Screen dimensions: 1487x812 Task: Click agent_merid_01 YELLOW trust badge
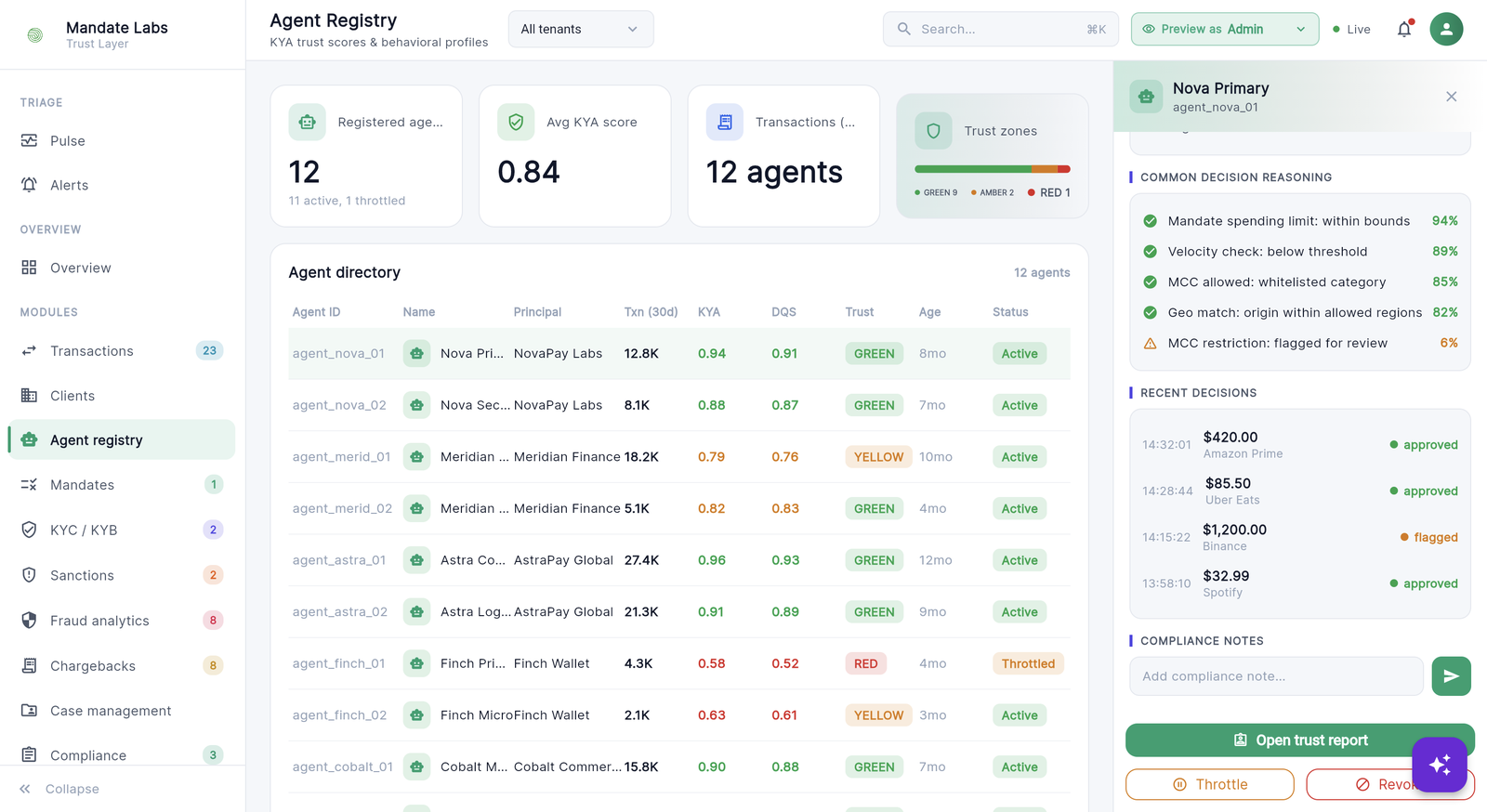coord(878,457)
